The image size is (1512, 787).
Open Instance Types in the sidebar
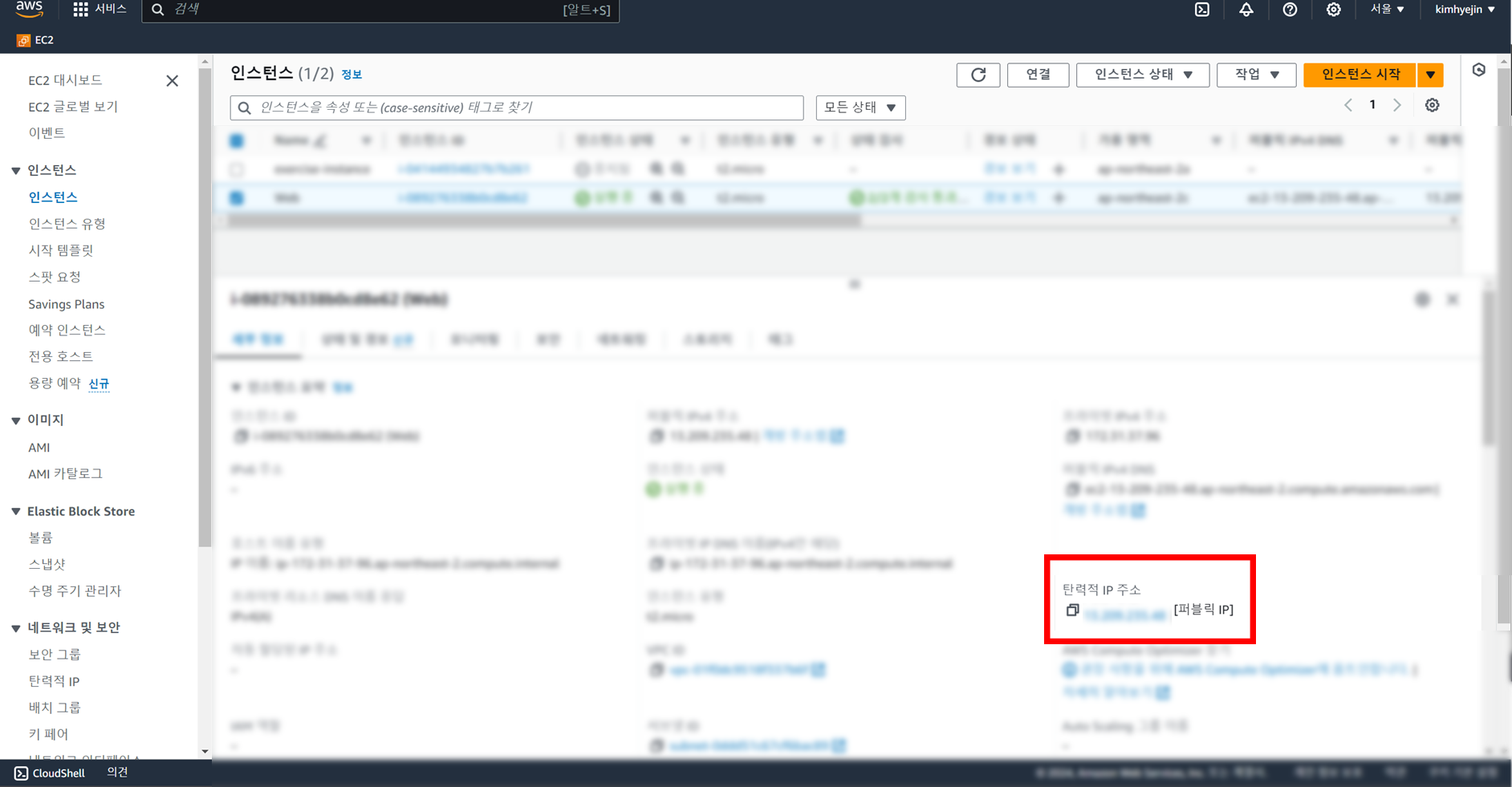[67, 224]
